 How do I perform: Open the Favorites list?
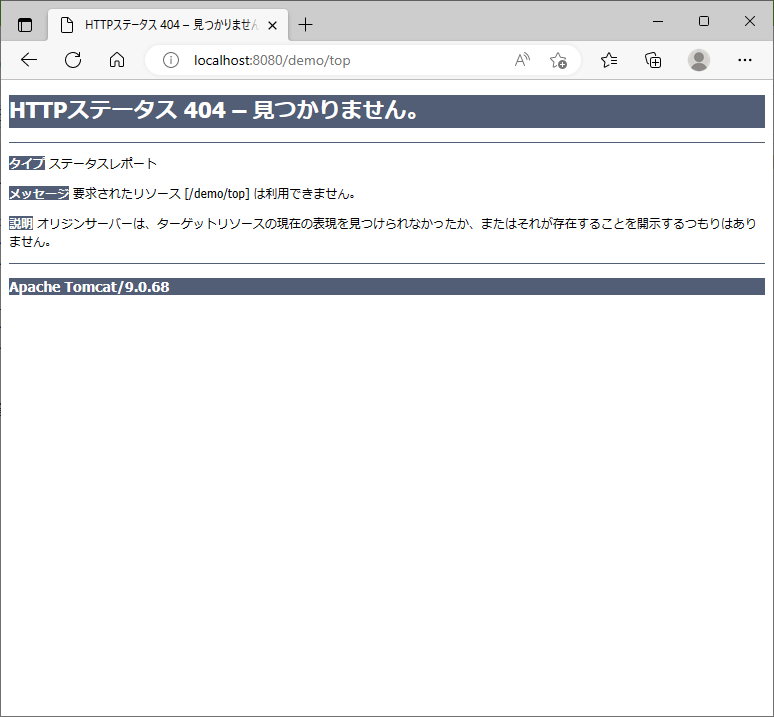click(x=609, y=60)
